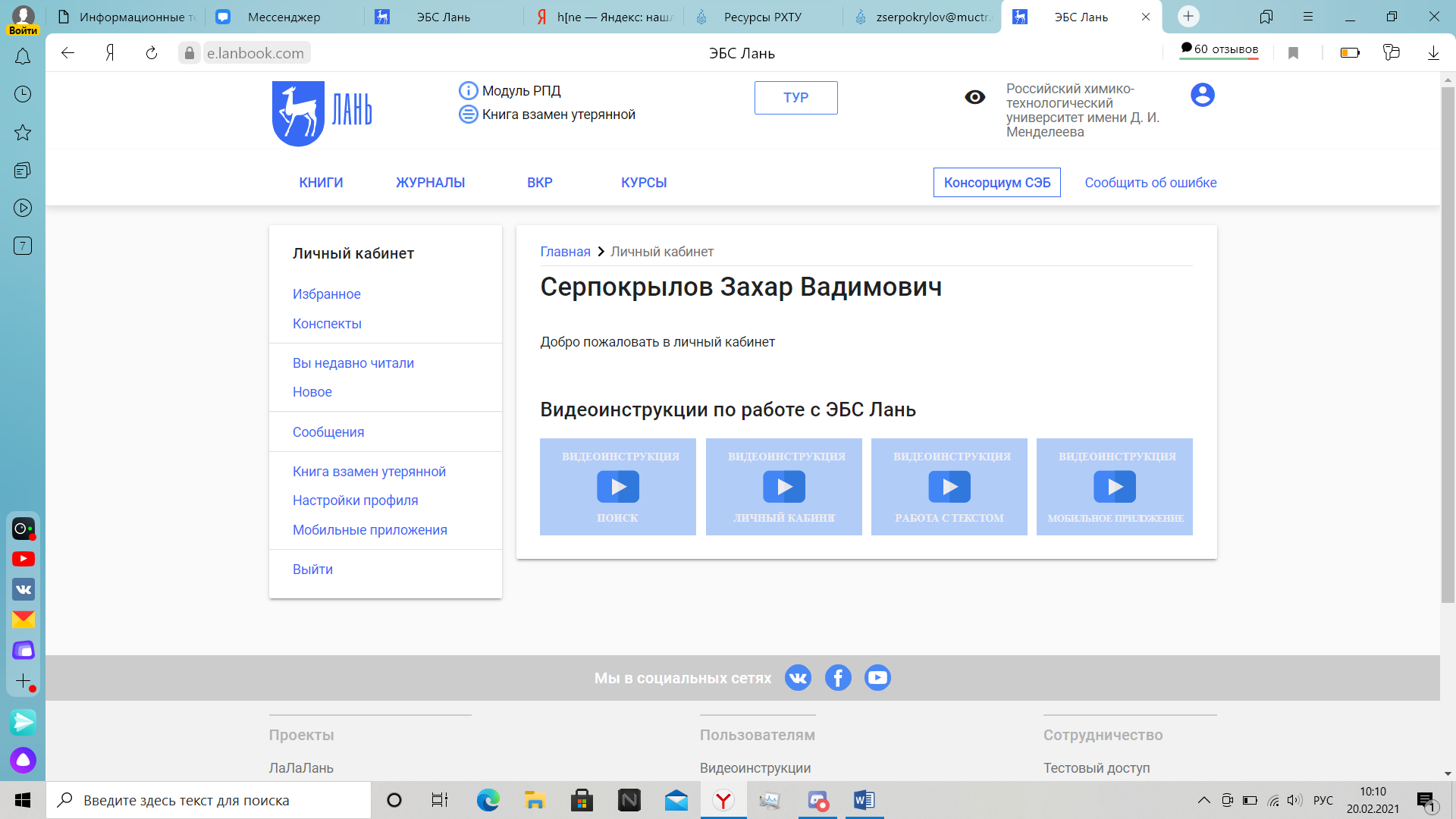Viewport: 1456px width, 819px height.
Task: Open Alice assistant icon in sidebar
Action: click(x=23, y=760)
